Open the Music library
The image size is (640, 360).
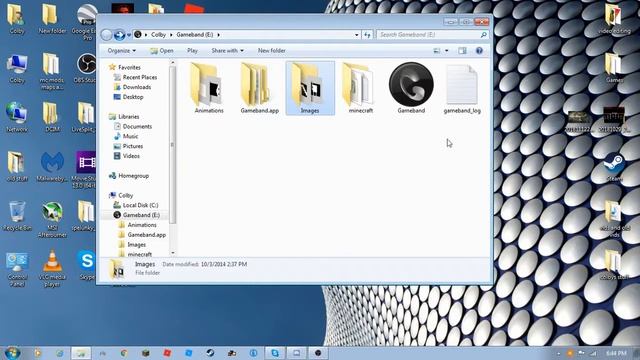tap(130, 136)
